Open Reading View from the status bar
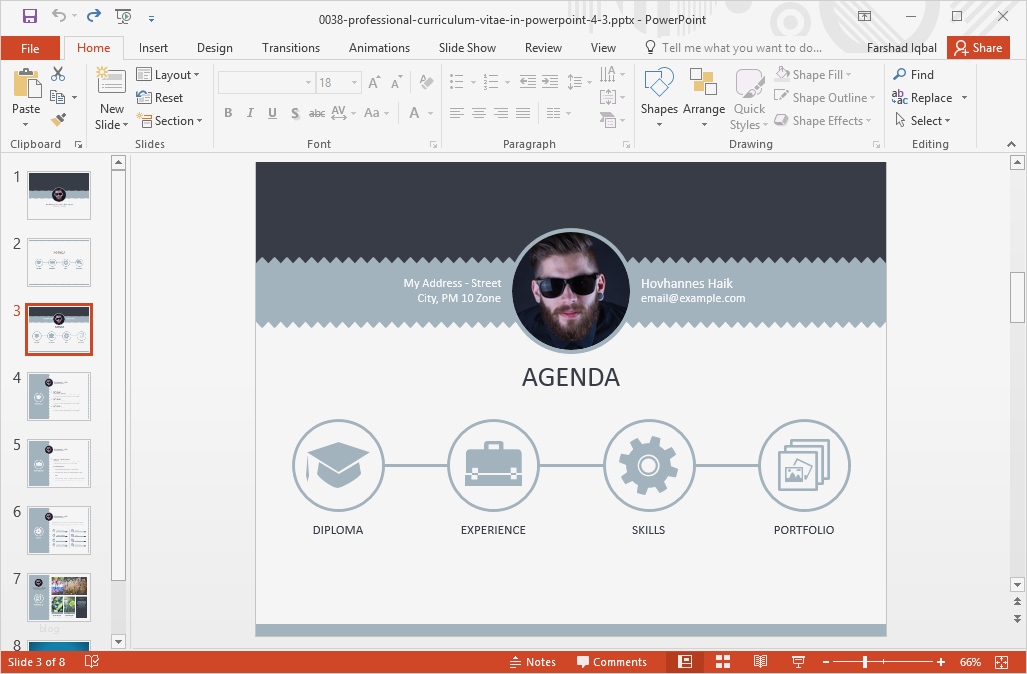1027x674 pixels. click(x=760, y=662)
